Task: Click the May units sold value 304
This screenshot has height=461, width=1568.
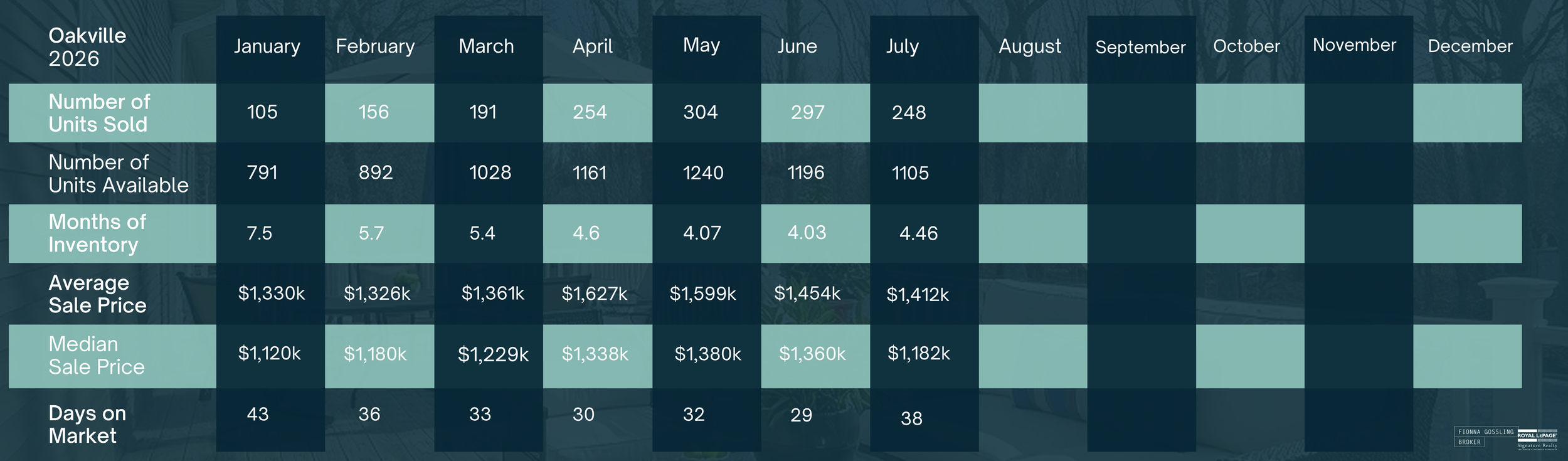Action: click(x=701, y=112)
